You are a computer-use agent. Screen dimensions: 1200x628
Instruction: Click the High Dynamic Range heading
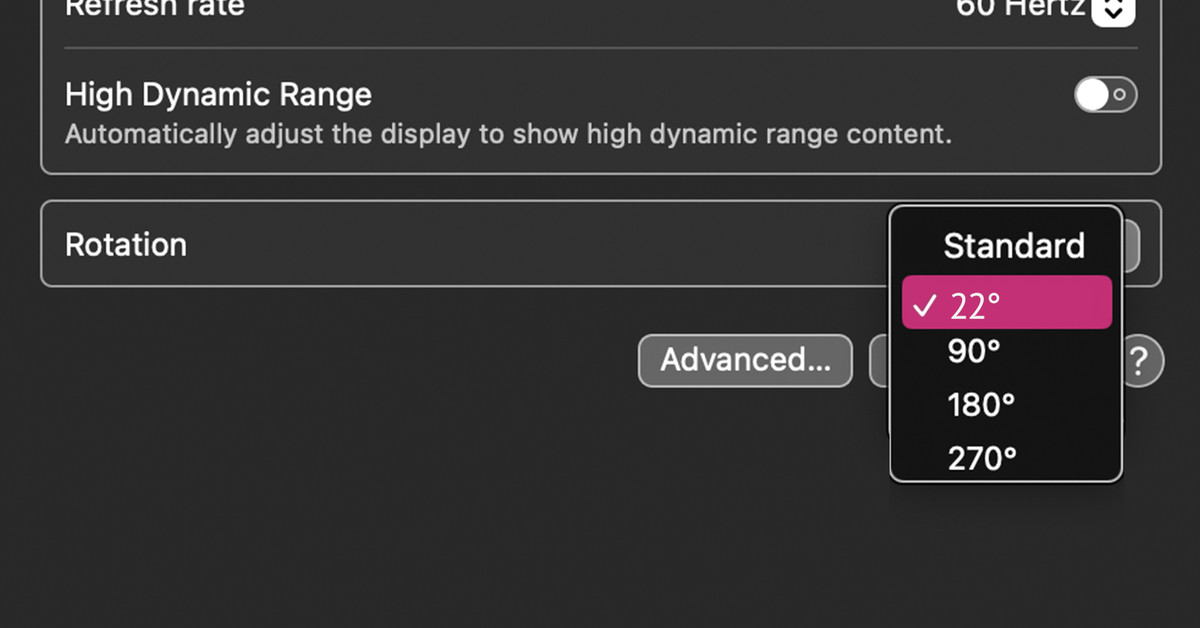coord(218,95)
